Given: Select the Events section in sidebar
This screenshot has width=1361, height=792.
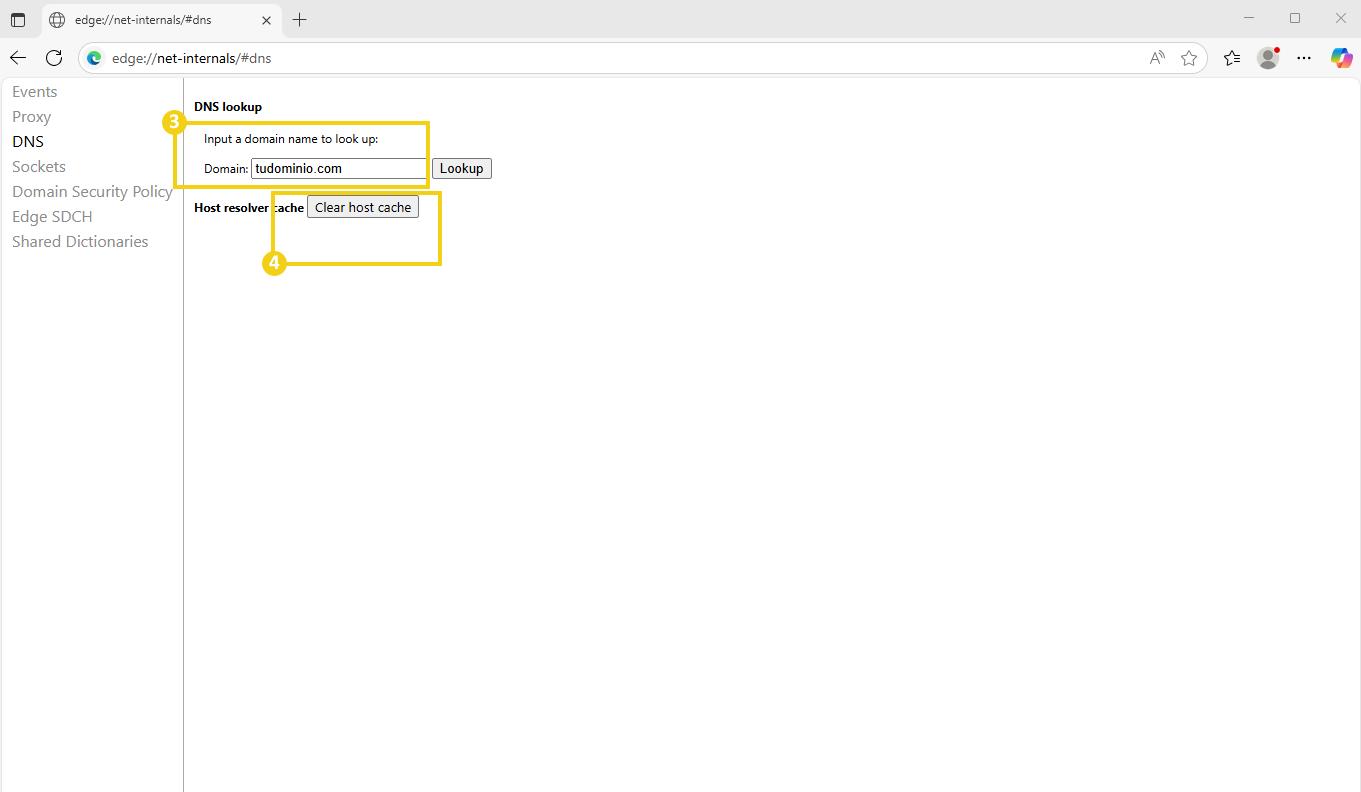Looking at the screenshot, I should coord(34,91).
